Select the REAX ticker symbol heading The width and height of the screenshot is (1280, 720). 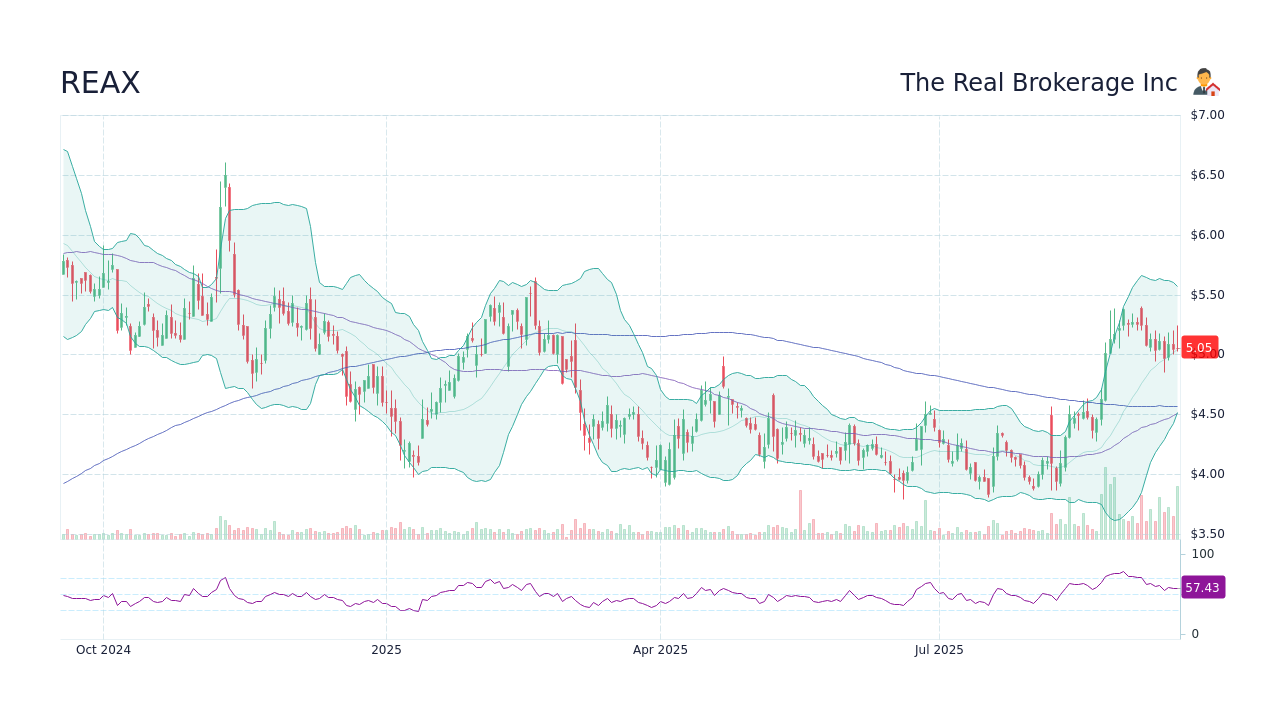(x=100, y=82)
